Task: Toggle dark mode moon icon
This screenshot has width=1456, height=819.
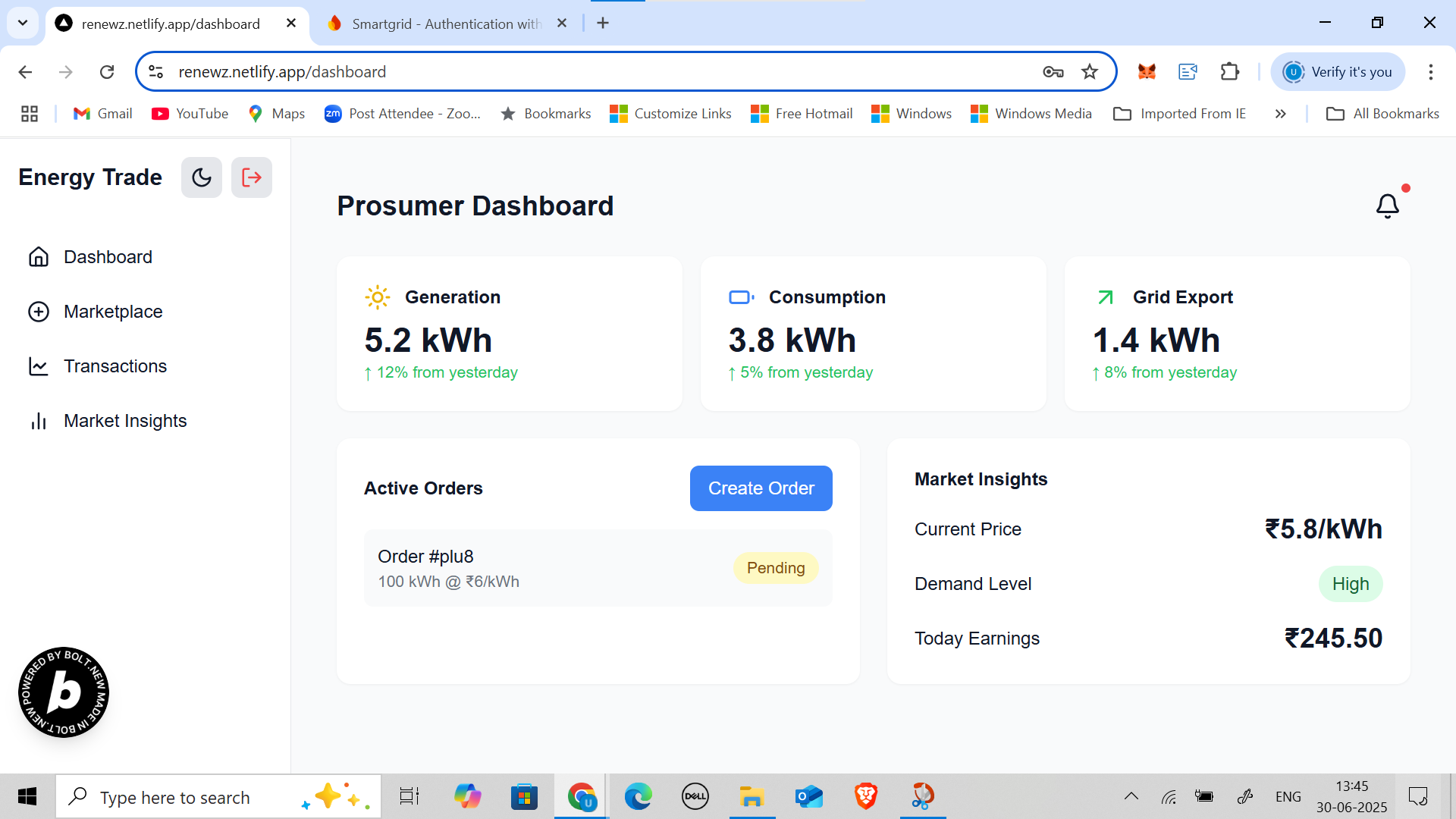Action: pos(201,177)
